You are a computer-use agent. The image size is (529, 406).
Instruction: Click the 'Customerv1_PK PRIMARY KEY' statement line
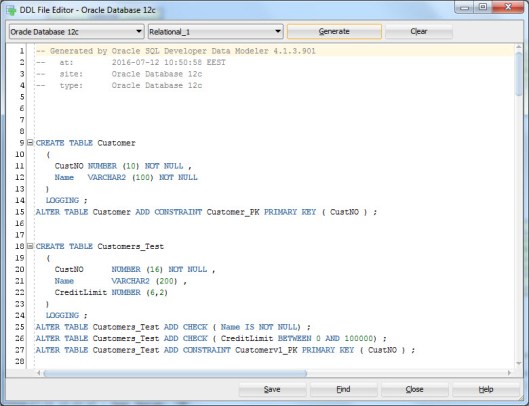[x=225, y=350]
